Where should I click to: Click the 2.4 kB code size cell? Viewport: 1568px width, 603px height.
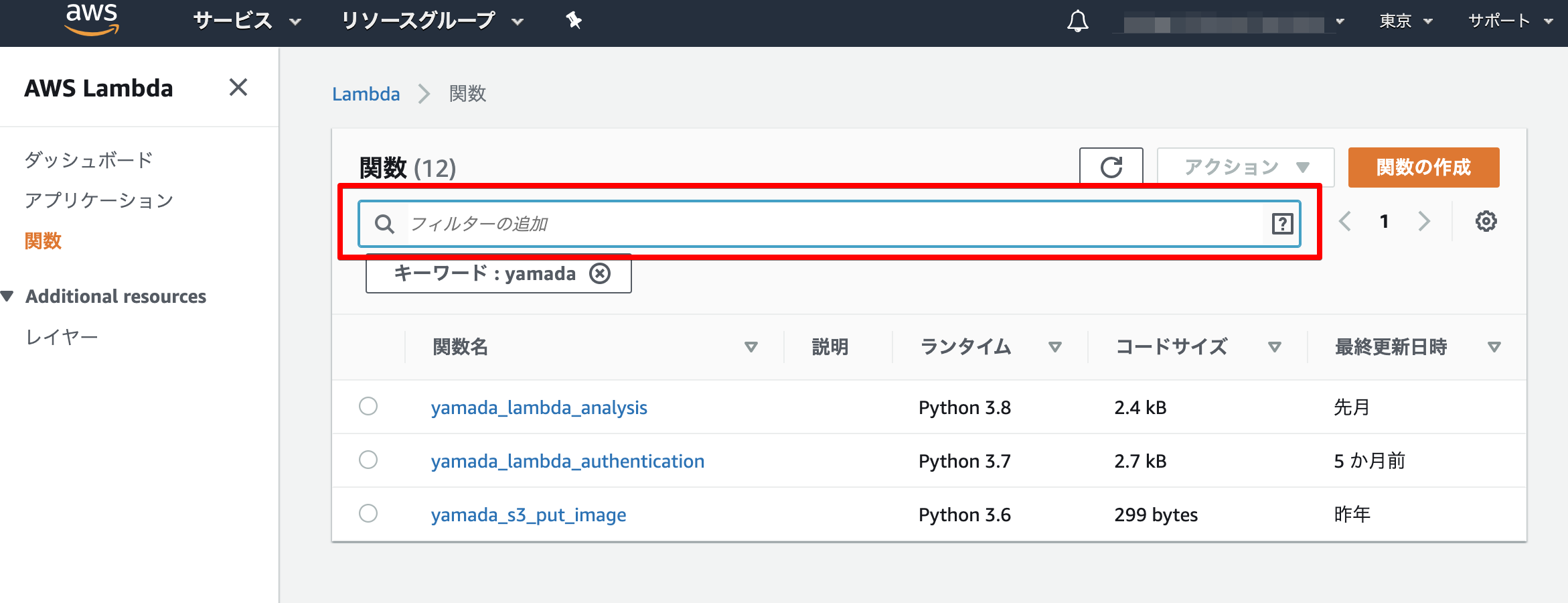pyautogui.click(x=1141, y=407)
